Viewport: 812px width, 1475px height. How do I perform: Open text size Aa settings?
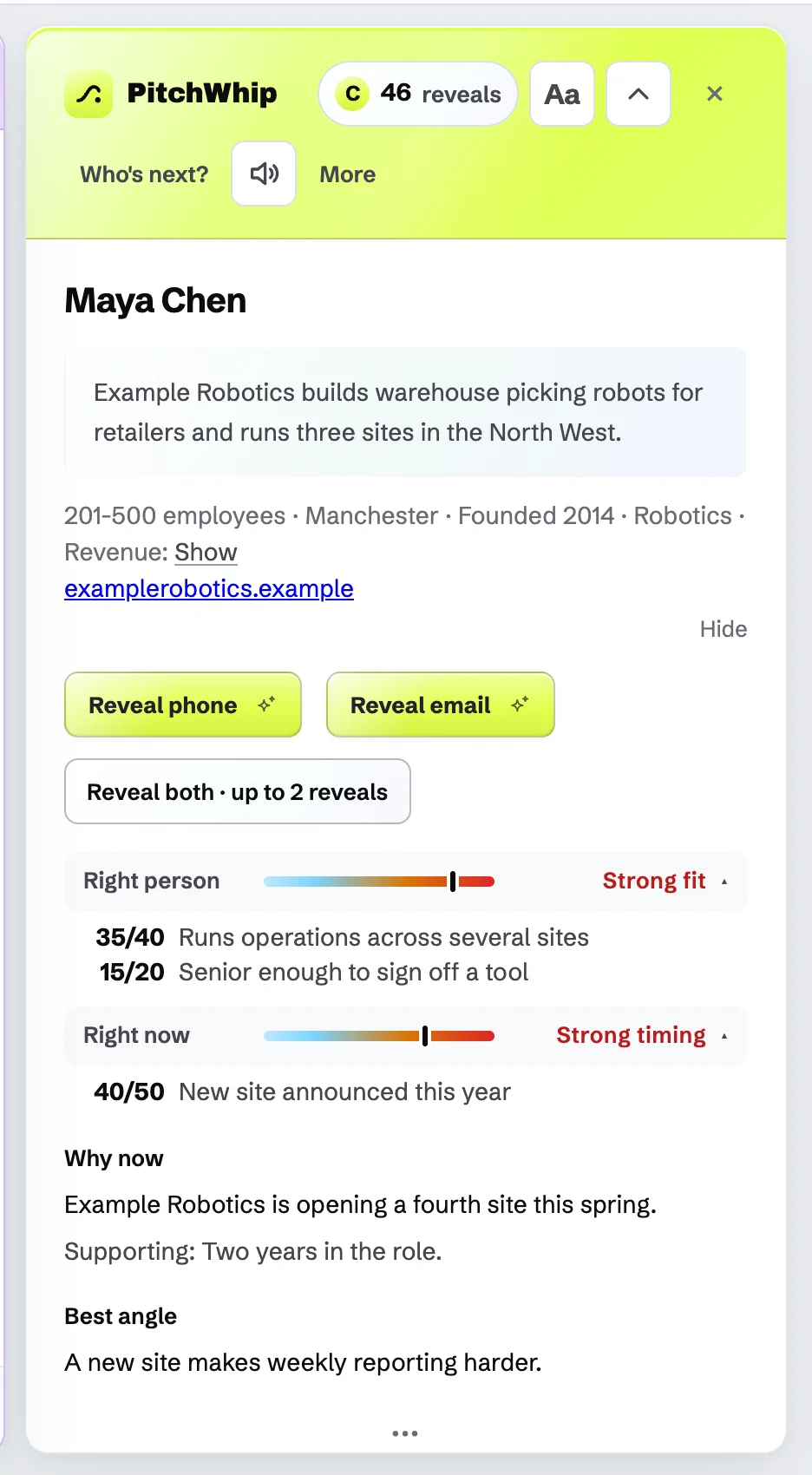[x=562, y=94]
